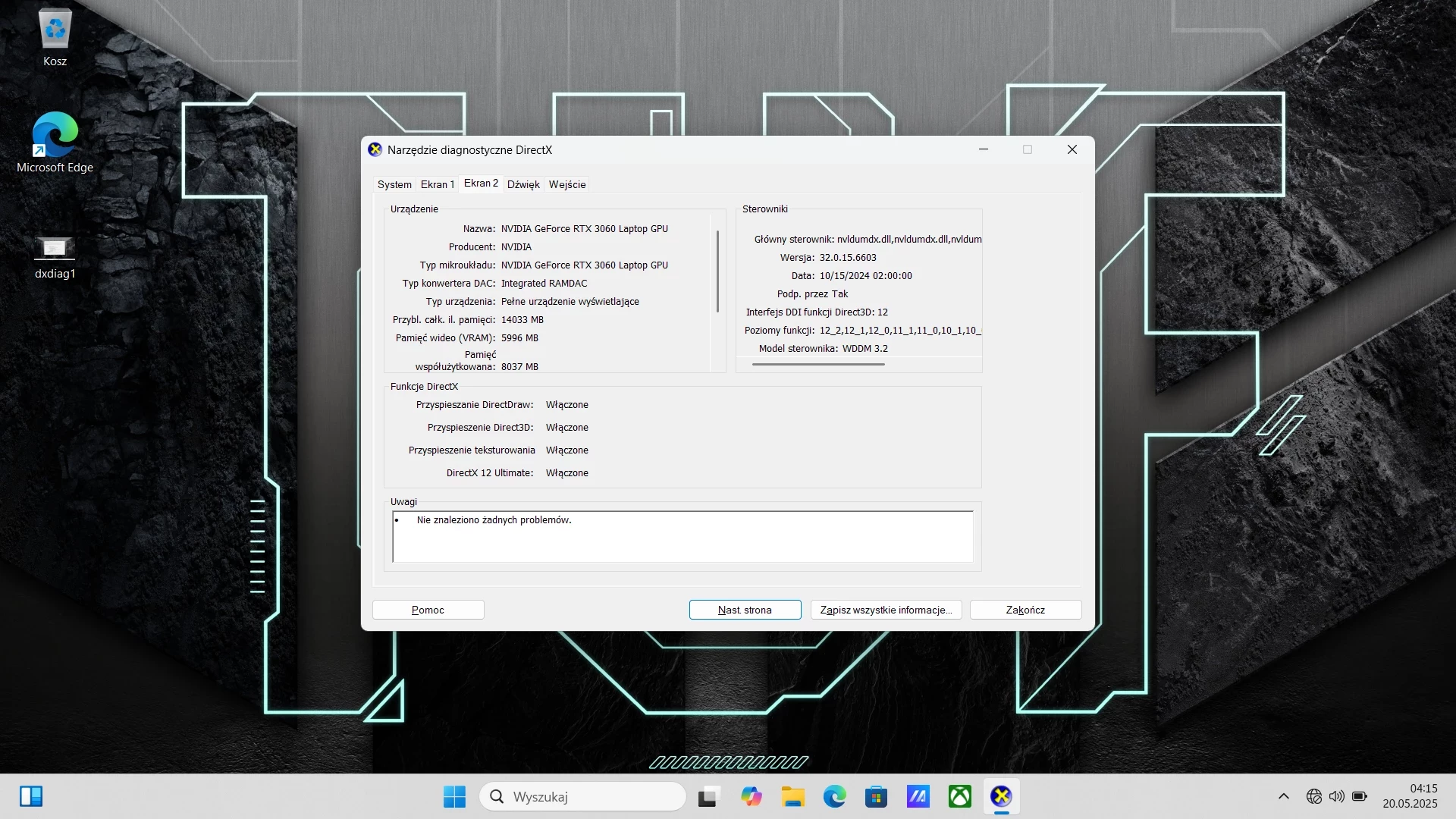Open the Widgets panel icon
1456x819 pixels.
coord(31,796)
